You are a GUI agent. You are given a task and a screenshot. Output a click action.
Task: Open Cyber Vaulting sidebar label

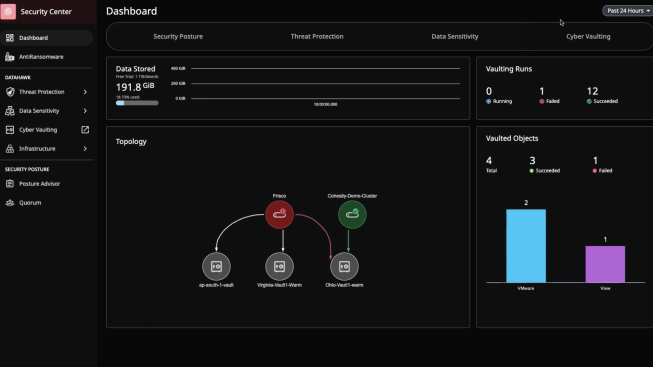pos(38,130)
